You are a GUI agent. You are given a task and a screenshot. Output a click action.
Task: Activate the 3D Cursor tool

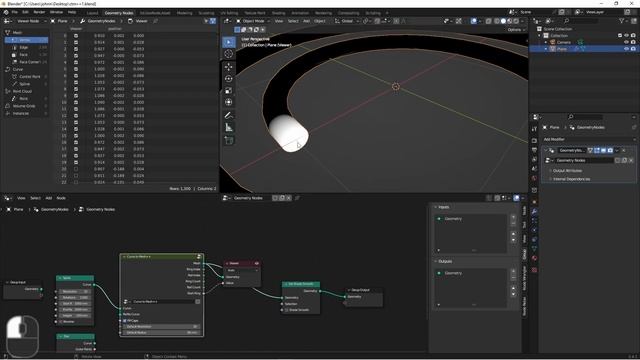coord(229,53)
